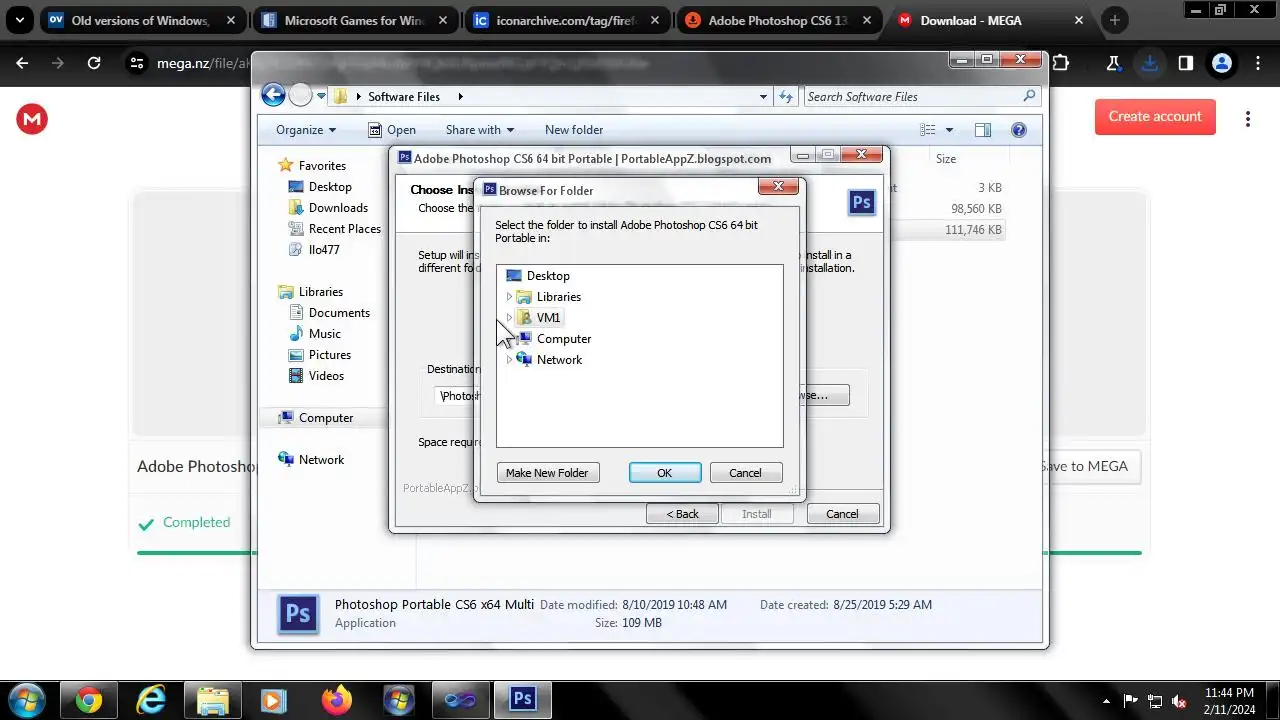This screenshot has width=1280, height=720.
Task: Click Explorer back navigation arrow
Action: pyautogui.click(x=273, y=95)
